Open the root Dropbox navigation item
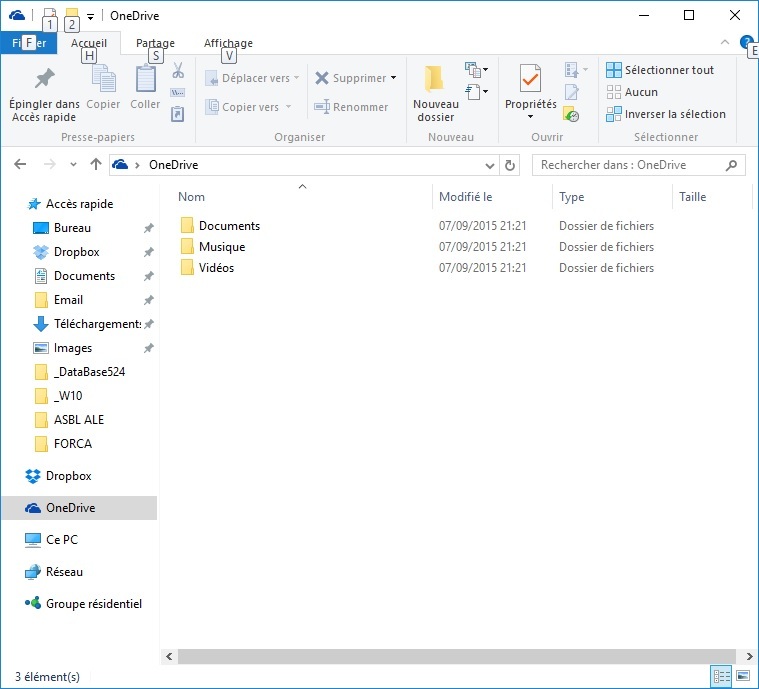Viewport: 759px width, 689px height. (x=68, y=476)
